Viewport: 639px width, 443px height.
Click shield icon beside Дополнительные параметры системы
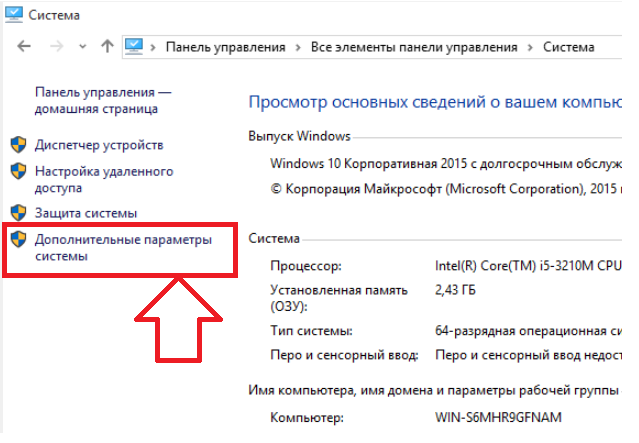18,239
